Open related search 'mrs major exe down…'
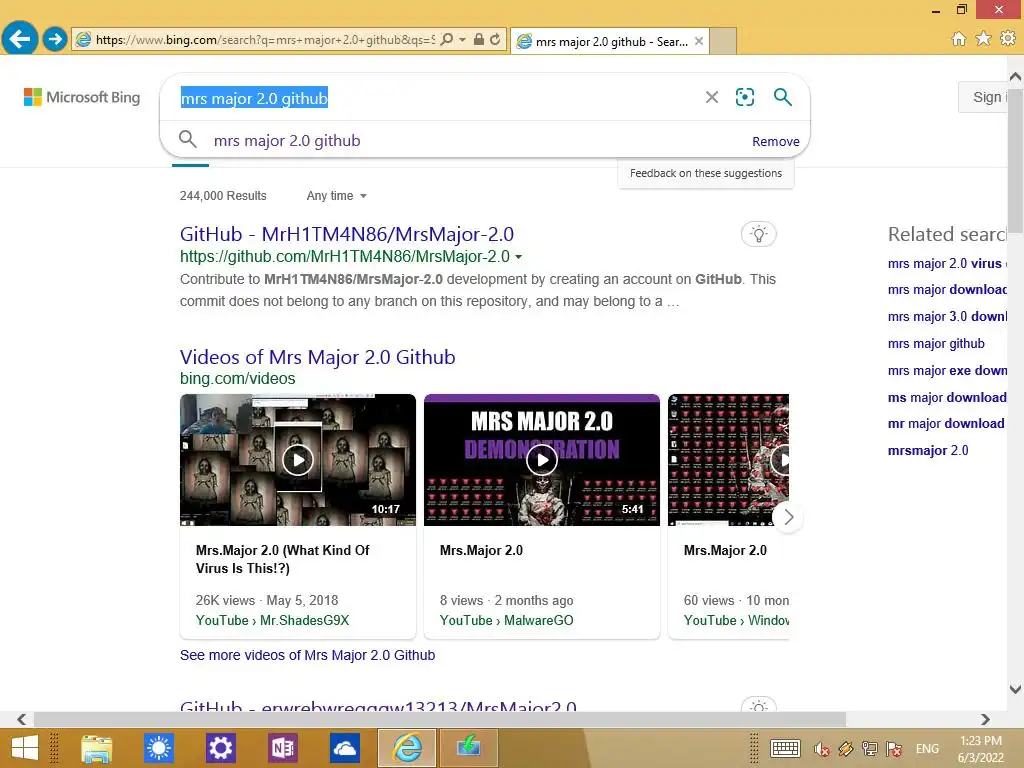 click(947, 370)
